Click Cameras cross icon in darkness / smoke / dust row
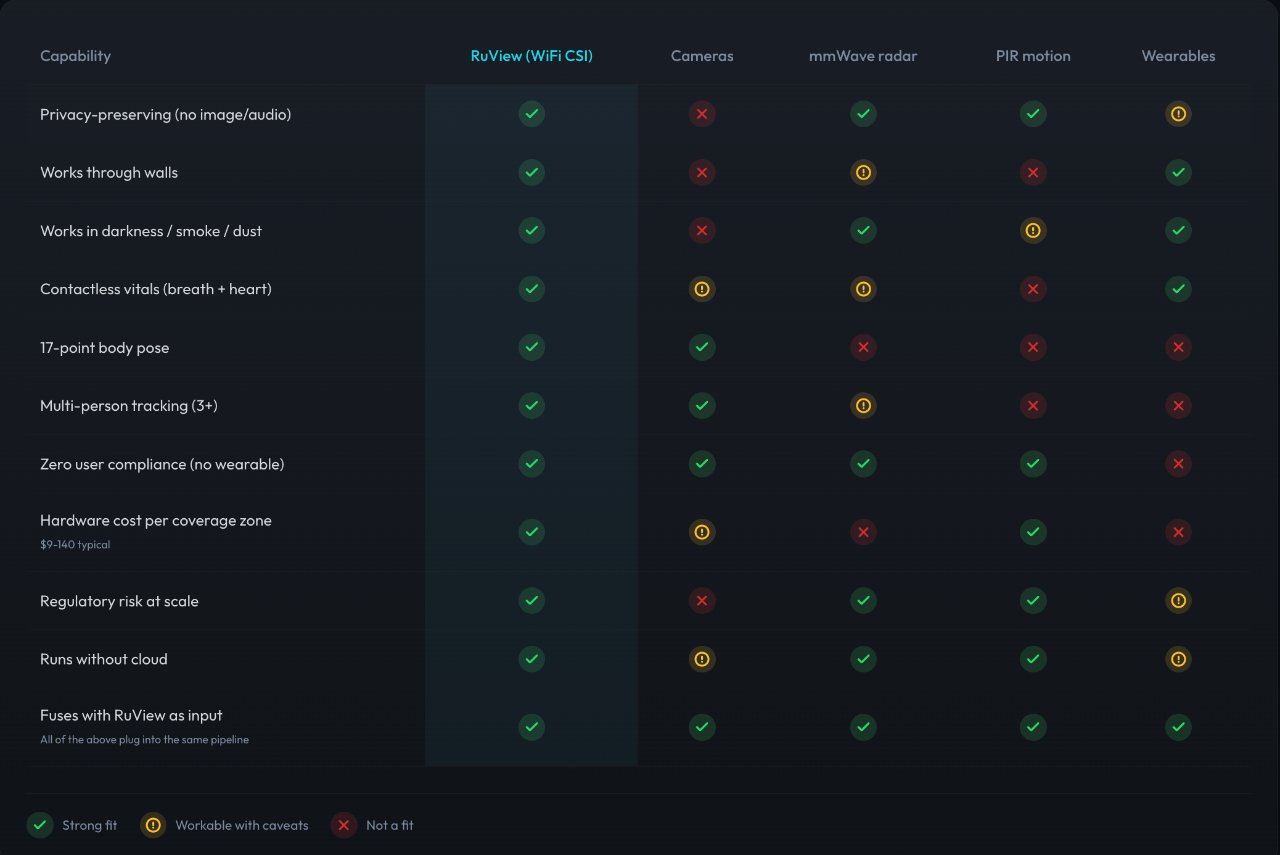The width and height of the screenshot is (1280, 855). pos(702,231)
